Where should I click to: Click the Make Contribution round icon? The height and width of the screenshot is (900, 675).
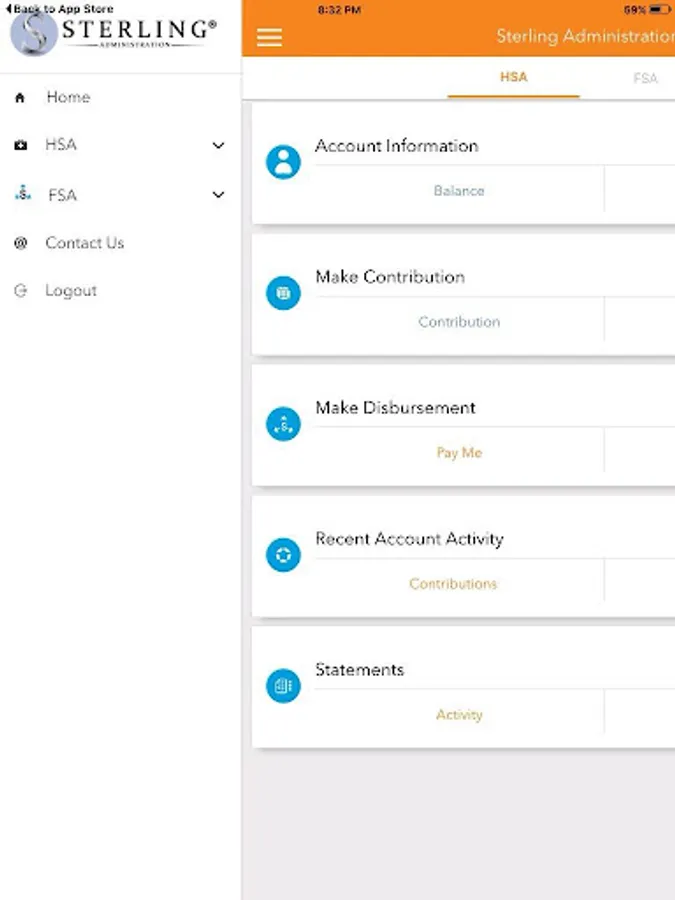pos(284,293)
